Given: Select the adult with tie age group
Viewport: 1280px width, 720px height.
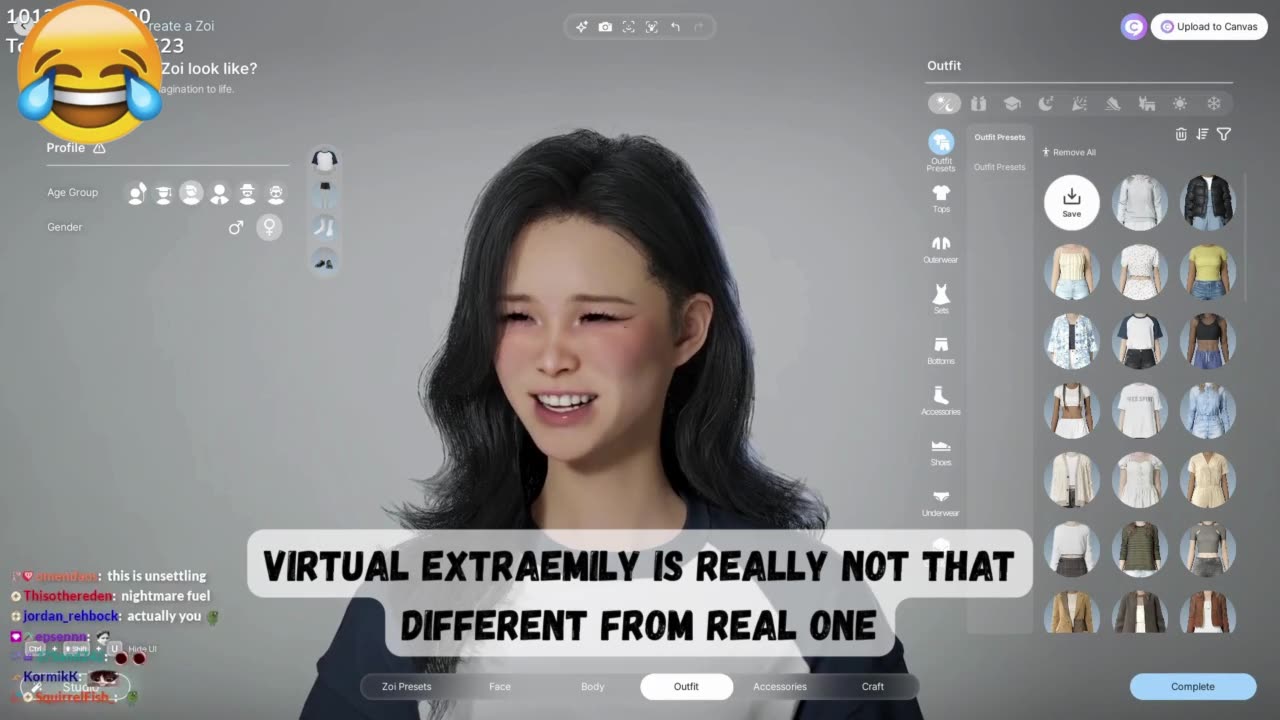Looking at the screenshot, I should point(219,193).
